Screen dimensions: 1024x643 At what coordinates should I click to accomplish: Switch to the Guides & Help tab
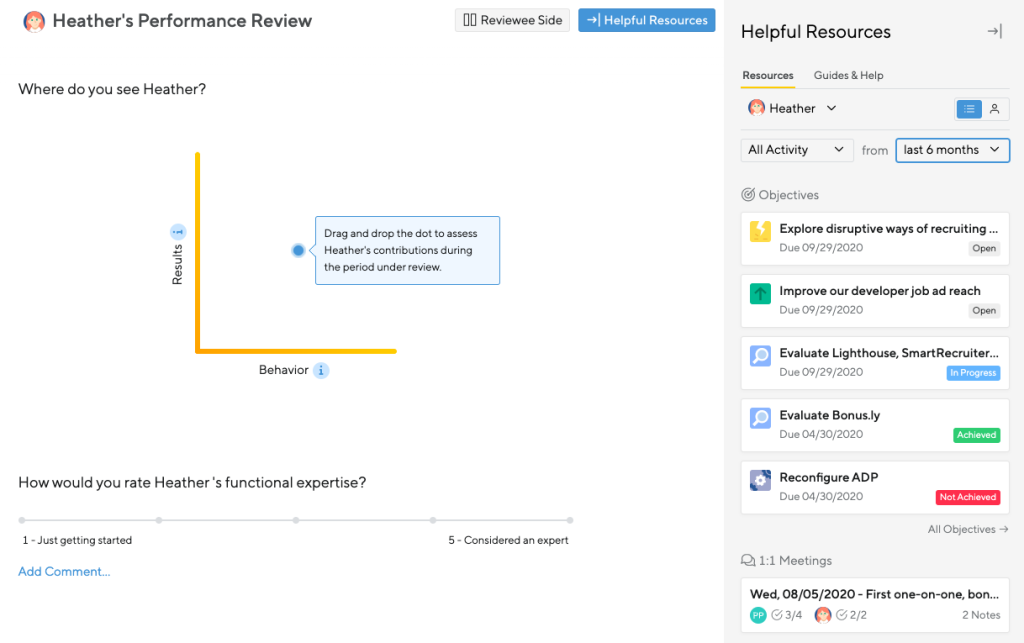click(846, 75)
